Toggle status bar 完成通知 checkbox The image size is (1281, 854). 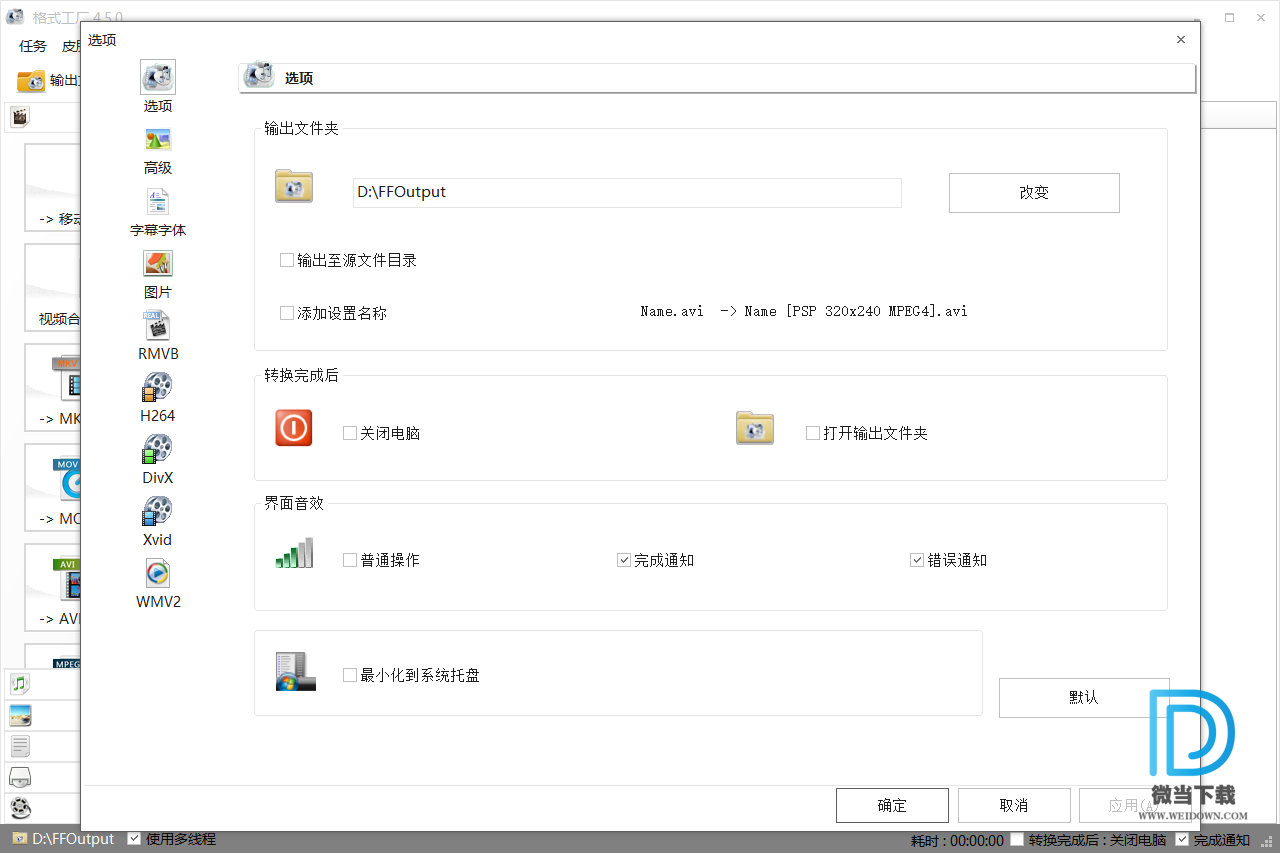1182,840
